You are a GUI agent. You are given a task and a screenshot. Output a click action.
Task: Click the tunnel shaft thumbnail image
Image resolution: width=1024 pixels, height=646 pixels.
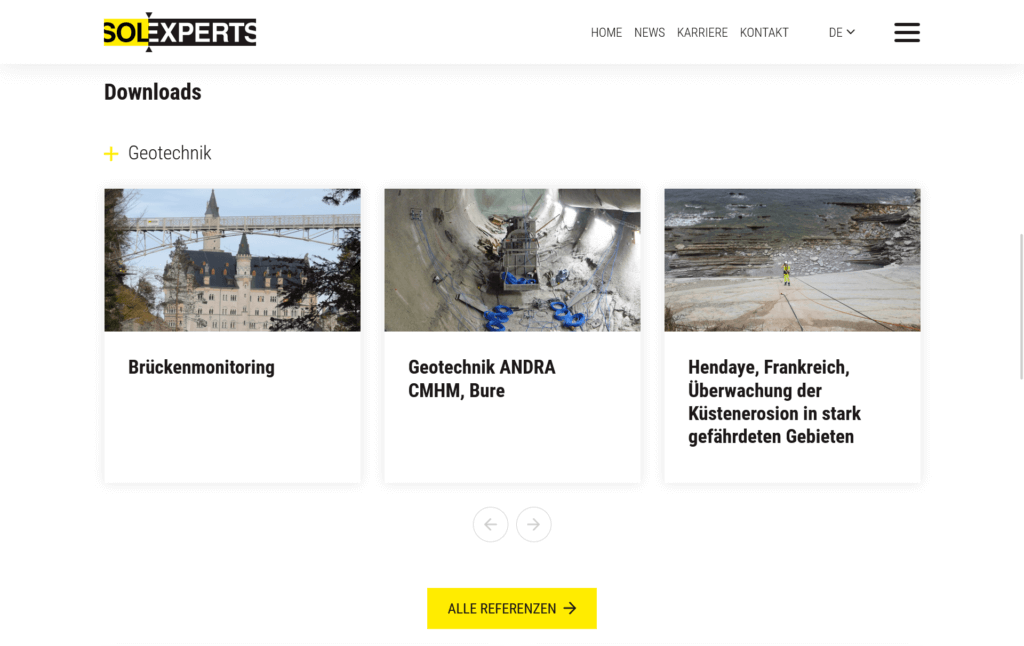pos(513,260)
